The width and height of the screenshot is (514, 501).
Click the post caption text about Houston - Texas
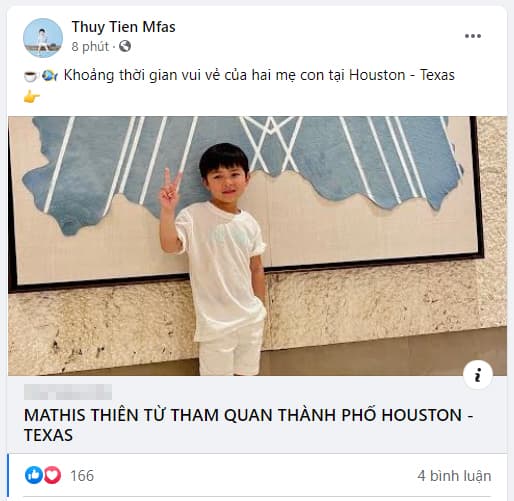[x=259, y=75]
